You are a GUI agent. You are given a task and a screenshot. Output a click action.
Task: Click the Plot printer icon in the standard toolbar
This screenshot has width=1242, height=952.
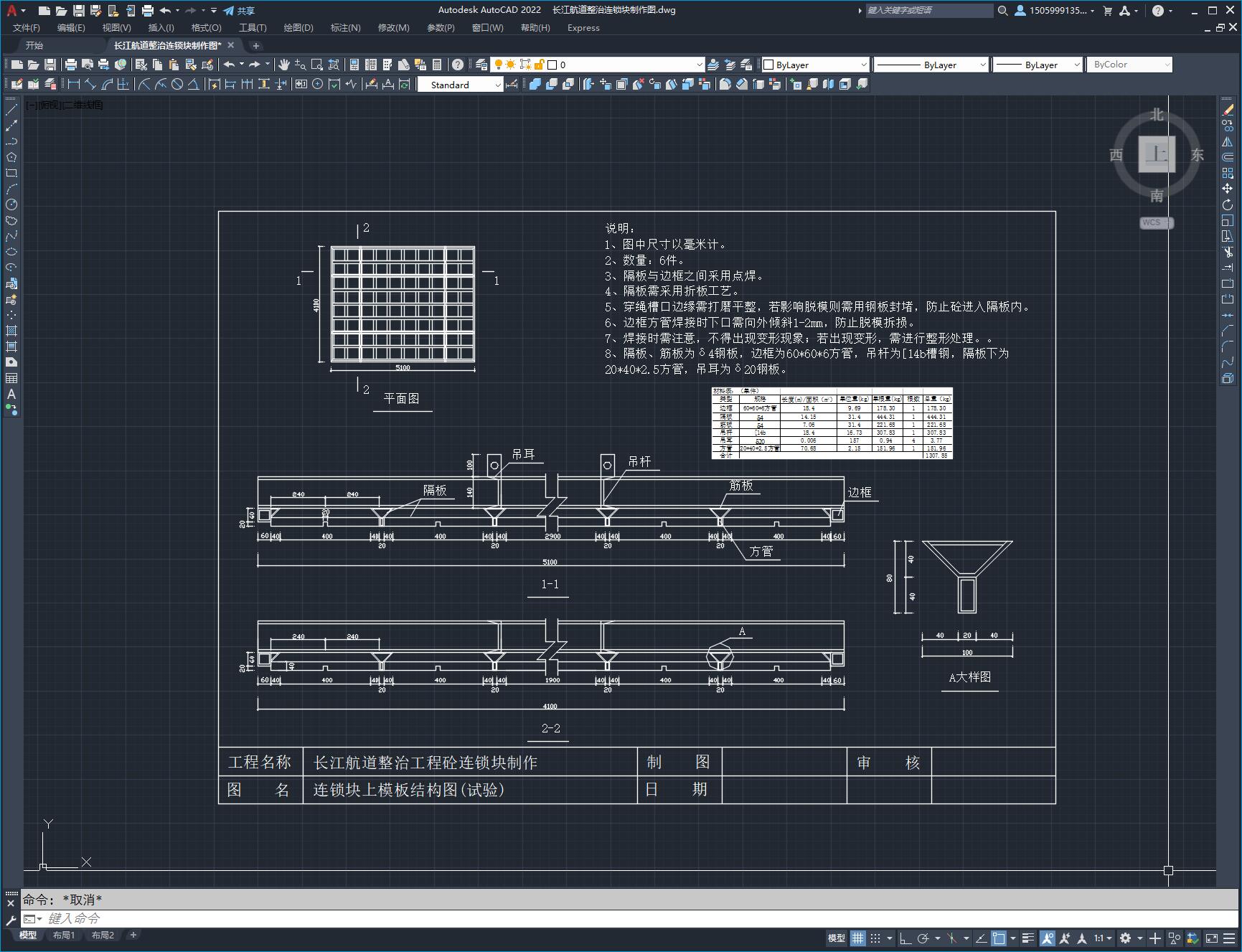pos(70,65)
